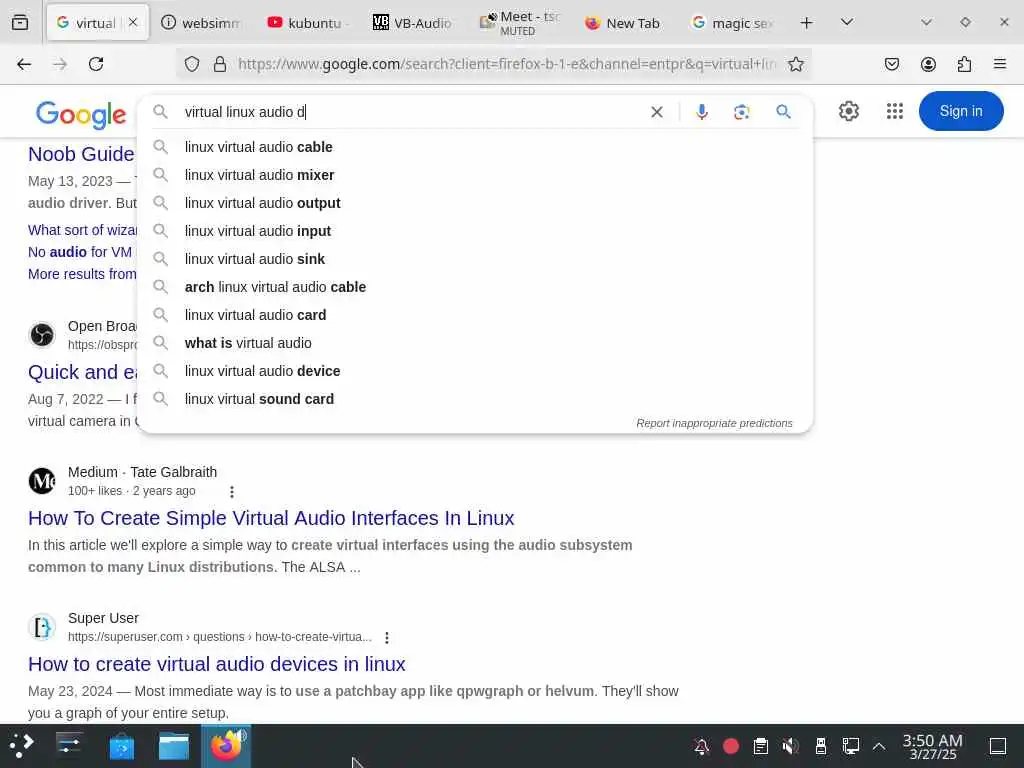Reload the current page

(x=96, y=64)
